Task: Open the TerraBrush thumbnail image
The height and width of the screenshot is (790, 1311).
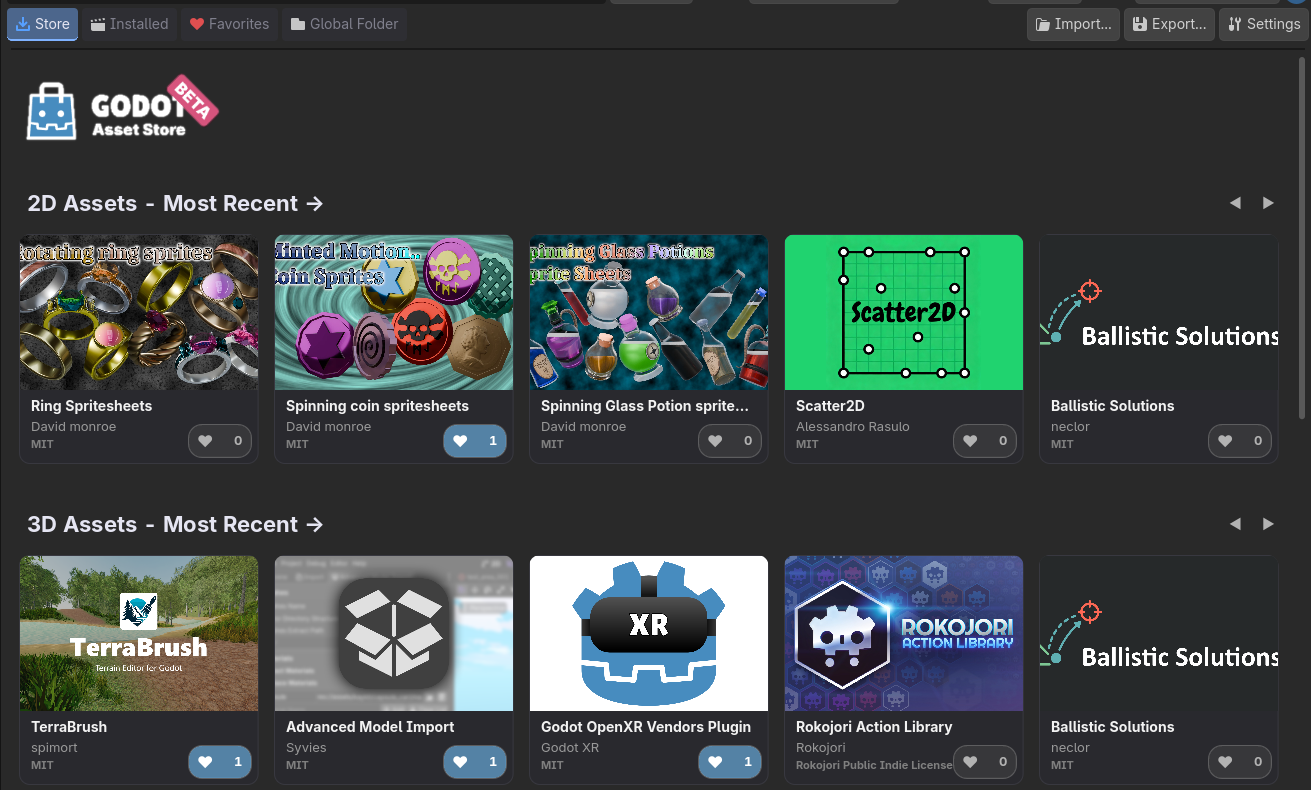Action: (139, 633)
